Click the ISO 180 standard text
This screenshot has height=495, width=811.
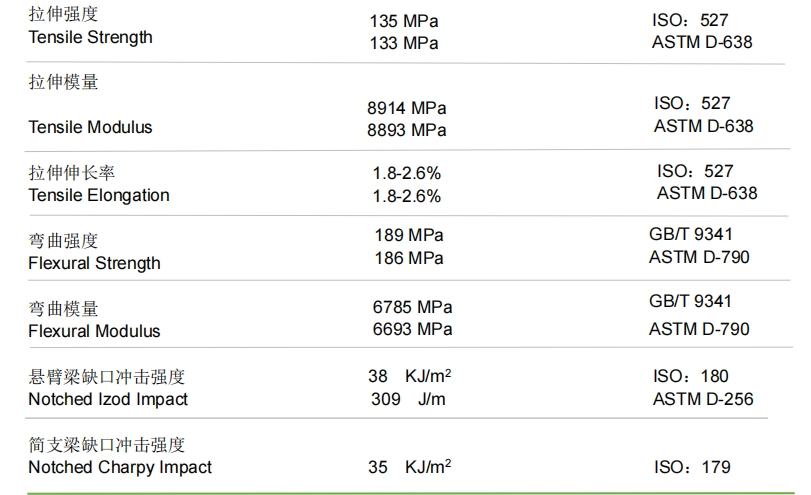[690, 376]
